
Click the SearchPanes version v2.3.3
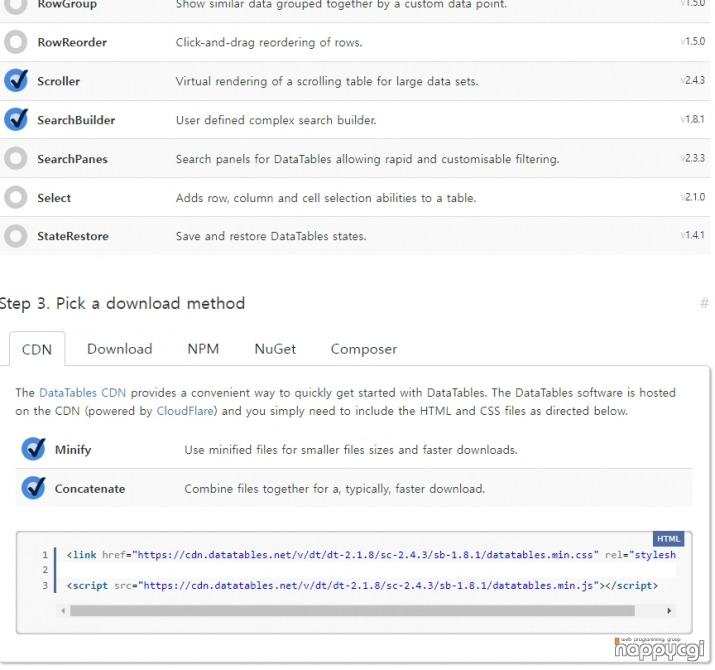pyautogui.click(x=693, y=158)
